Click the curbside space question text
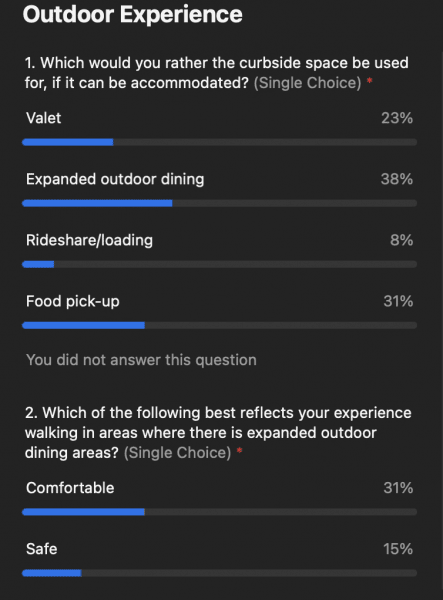Image resolution: width=443 pixels, height=600 pixels. click(x=217, y=73)
